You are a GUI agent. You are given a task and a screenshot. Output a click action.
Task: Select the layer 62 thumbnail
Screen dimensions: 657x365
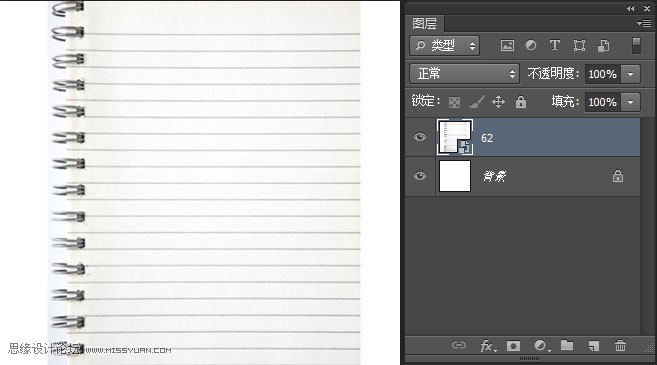click(455, 137)
